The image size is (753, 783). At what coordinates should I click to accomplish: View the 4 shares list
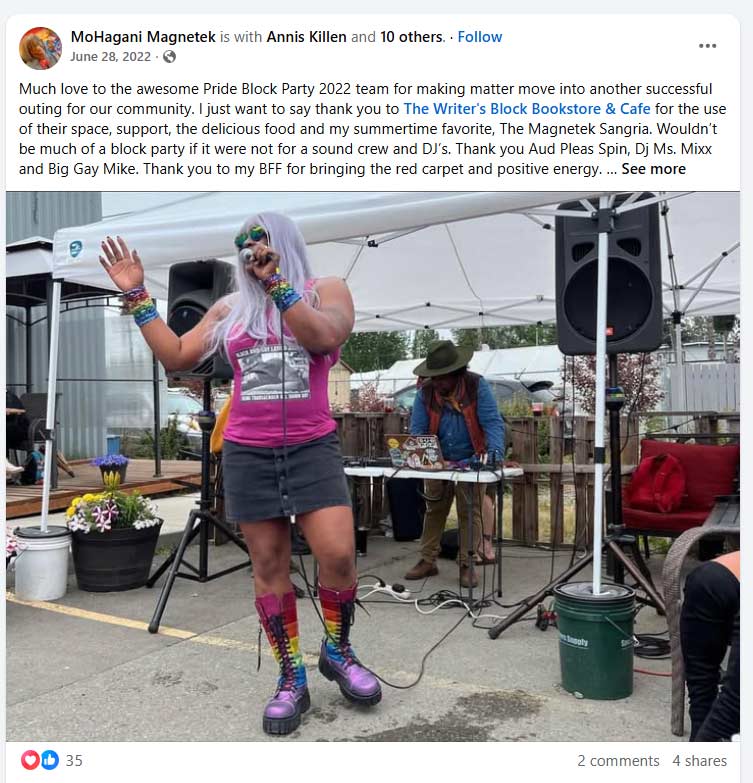(700, 761)
